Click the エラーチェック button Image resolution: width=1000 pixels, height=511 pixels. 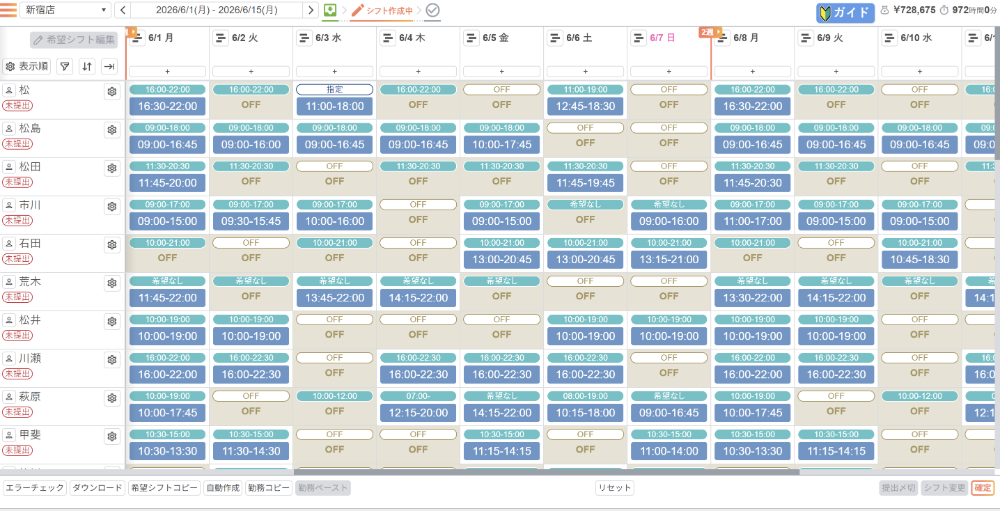[x=34, y=488]
